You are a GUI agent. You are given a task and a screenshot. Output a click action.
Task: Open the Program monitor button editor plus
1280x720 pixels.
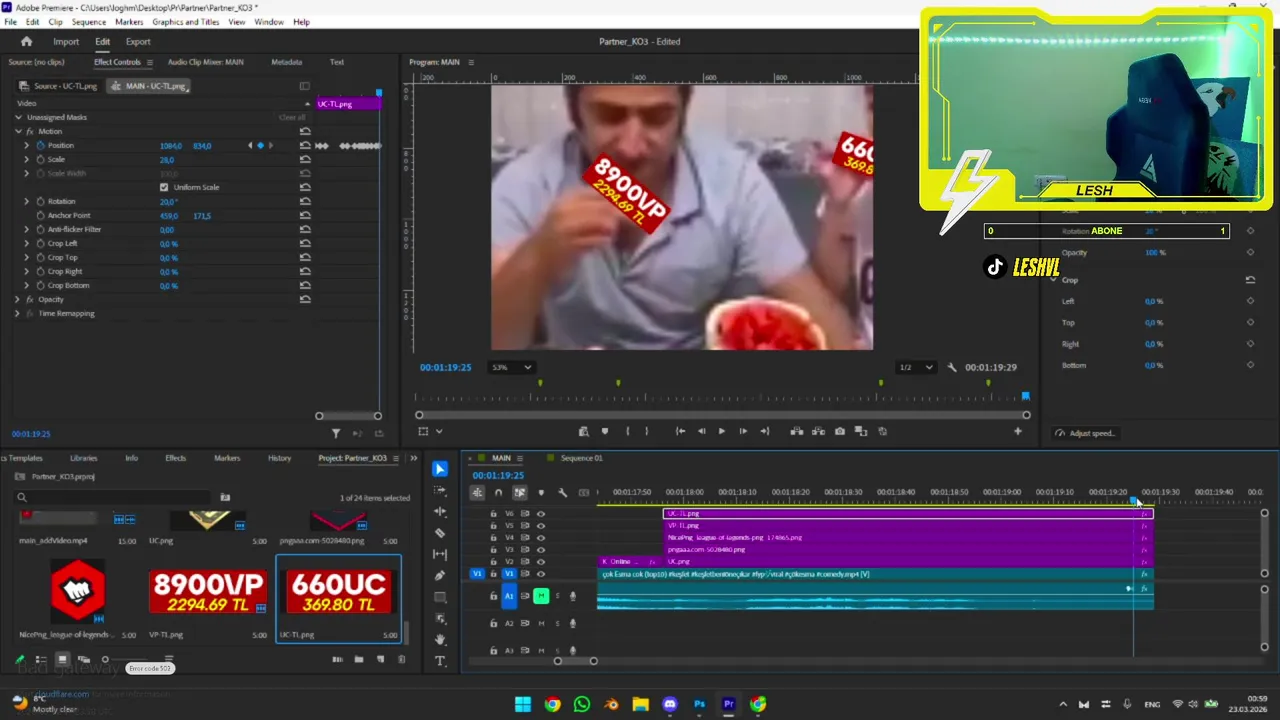click(1018, 431)
